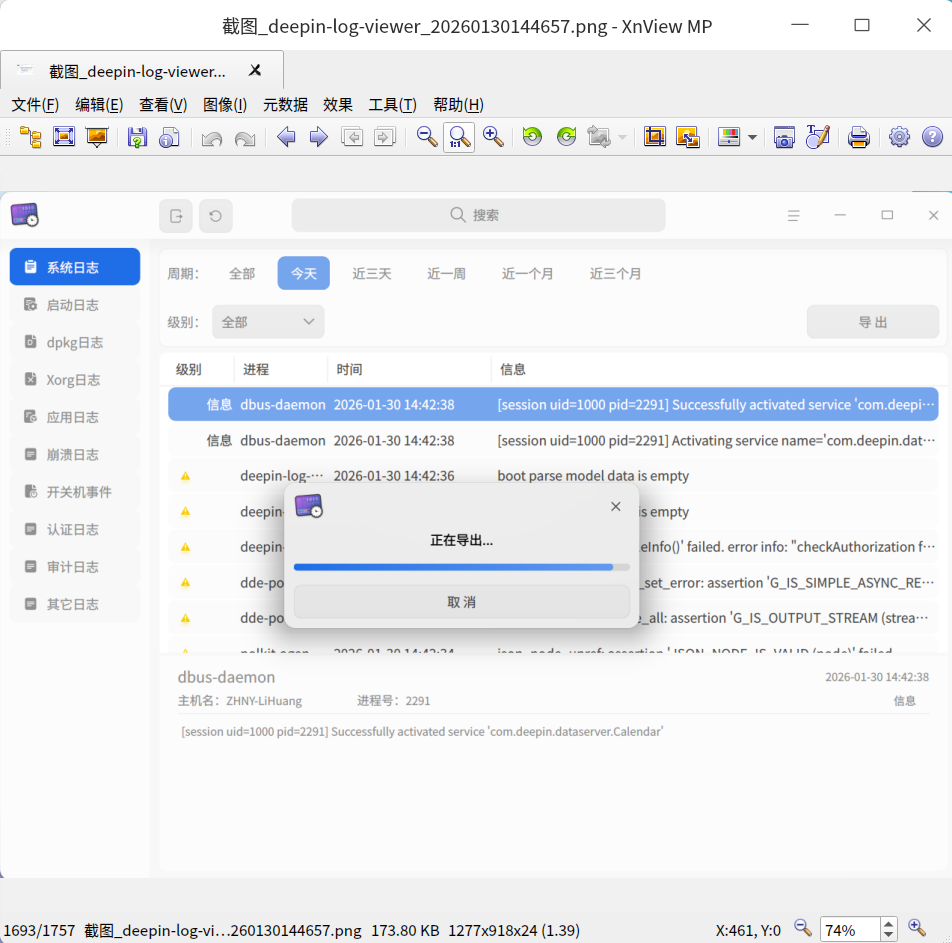Open help question mark icon

[x=932, y=137]
